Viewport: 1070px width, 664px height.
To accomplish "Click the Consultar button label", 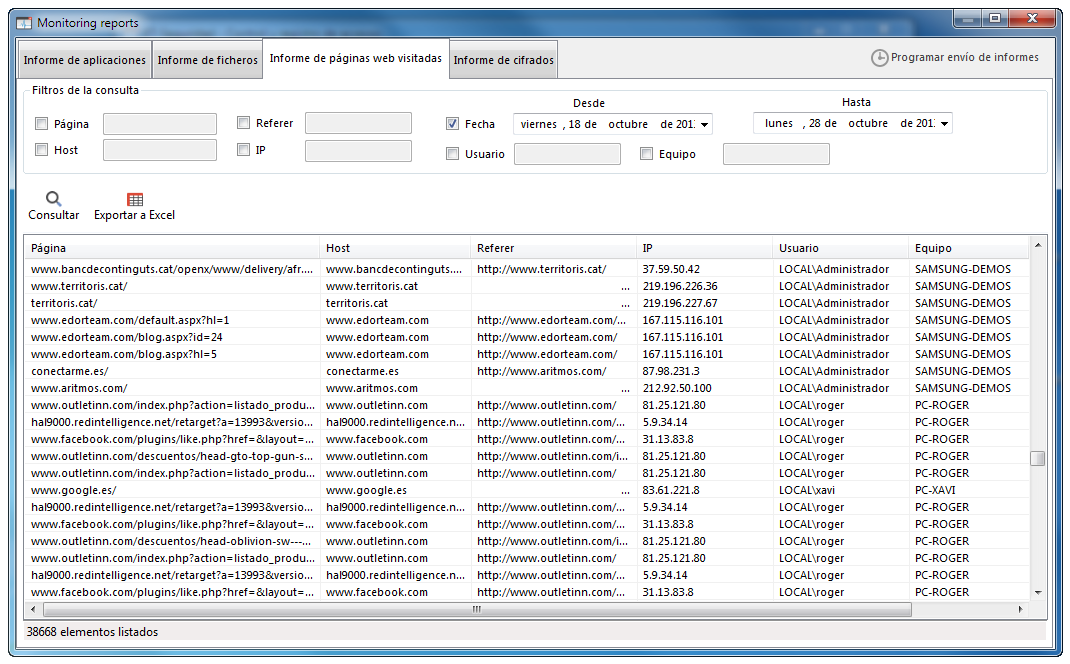I will (x=54, y=215).
